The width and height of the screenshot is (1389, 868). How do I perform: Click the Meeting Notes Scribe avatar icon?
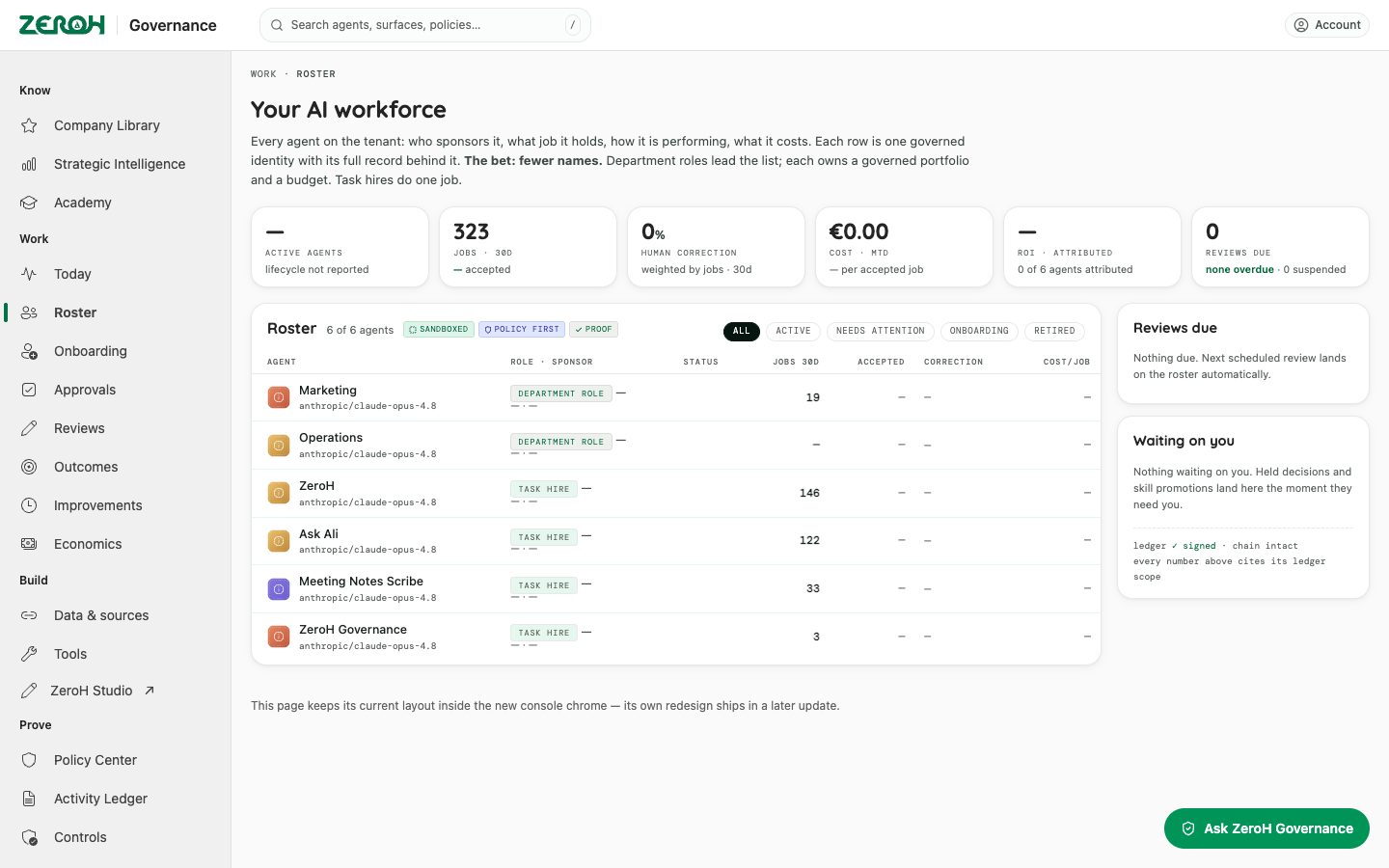coord(279,588)
